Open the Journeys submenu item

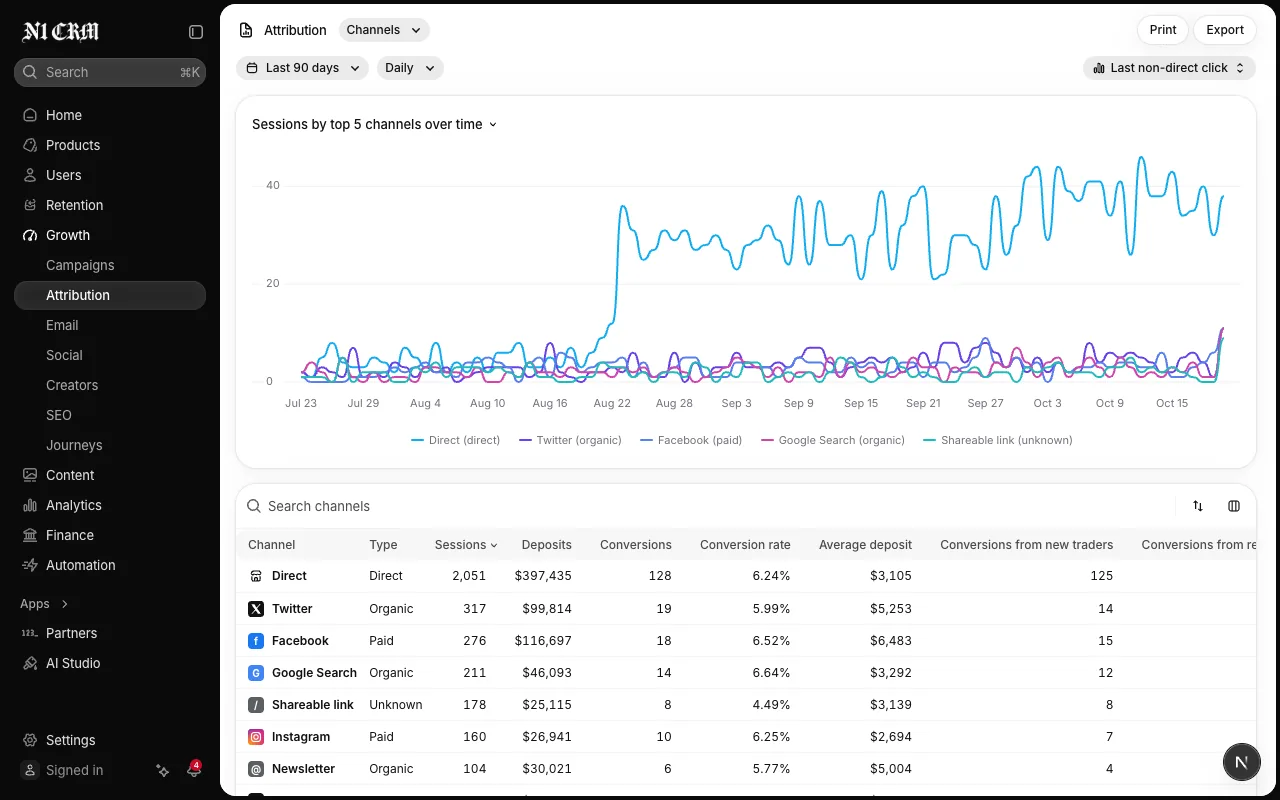(x=74, y=445)
